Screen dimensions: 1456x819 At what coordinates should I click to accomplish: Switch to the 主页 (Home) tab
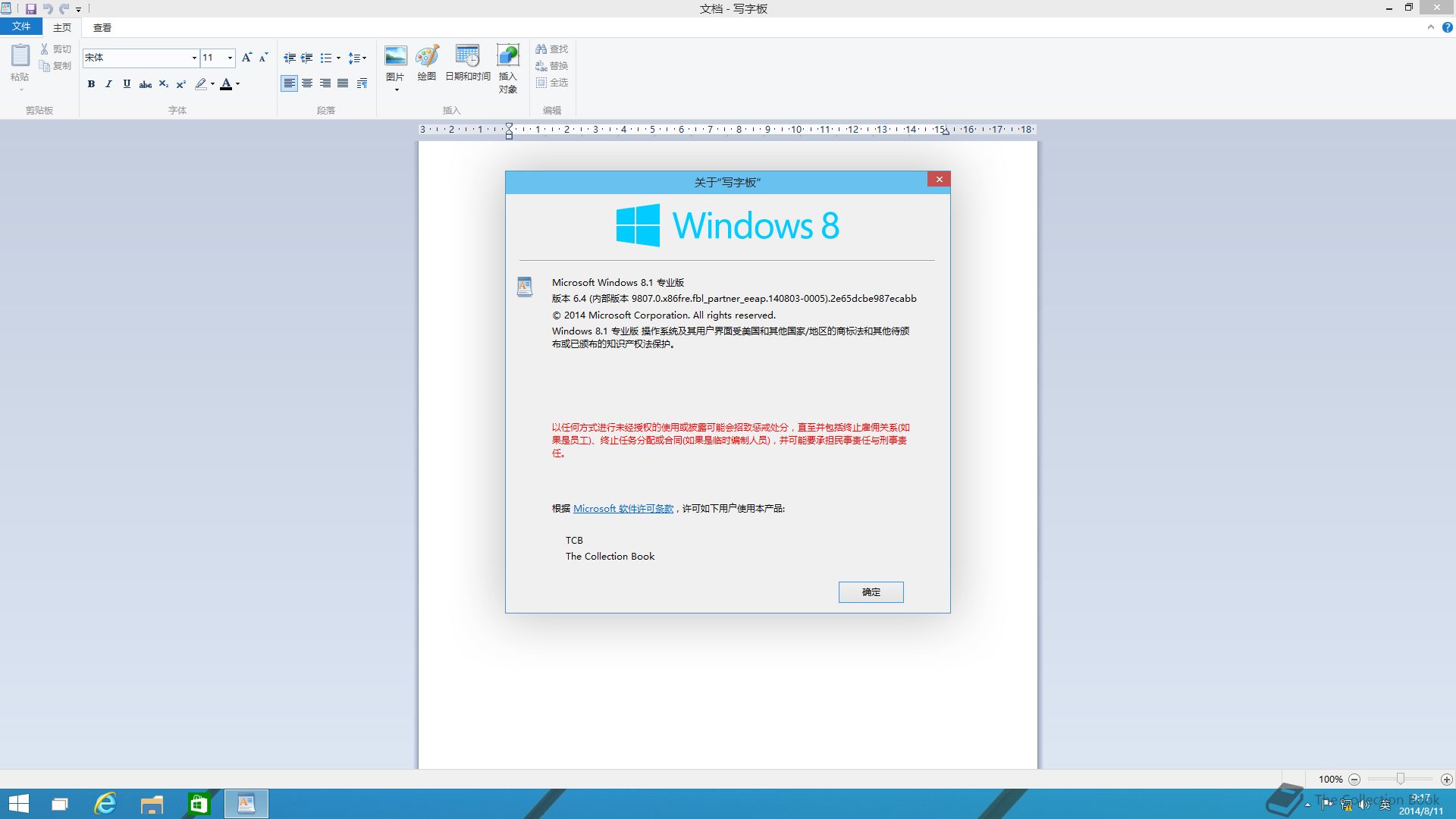[62, 27]
